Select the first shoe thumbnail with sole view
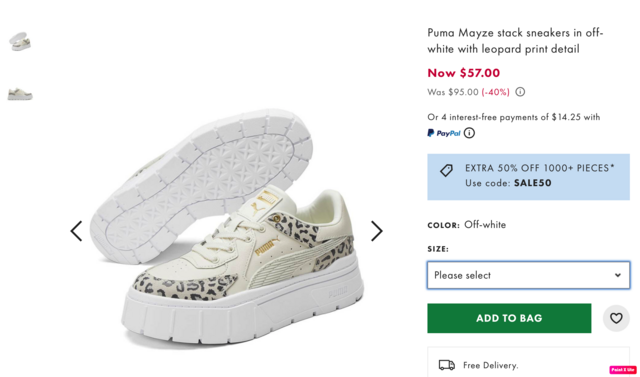 [20, 42]
